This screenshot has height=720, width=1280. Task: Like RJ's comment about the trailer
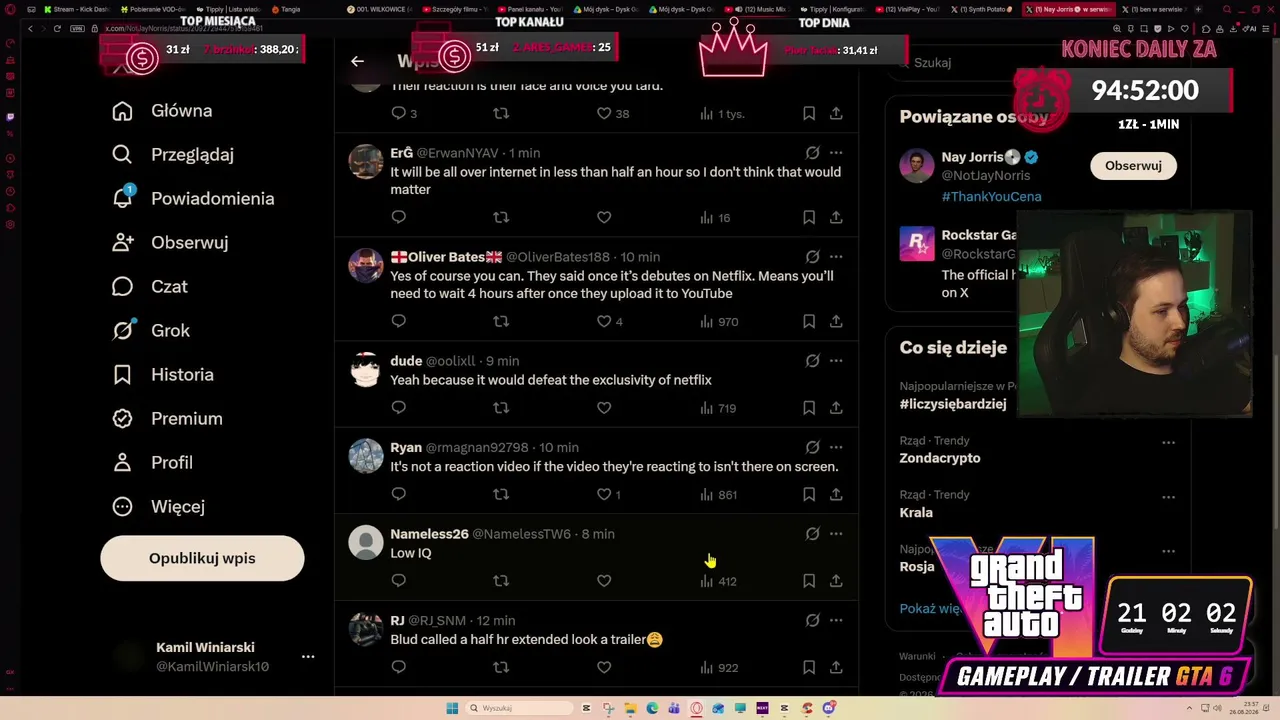(604, 667)
